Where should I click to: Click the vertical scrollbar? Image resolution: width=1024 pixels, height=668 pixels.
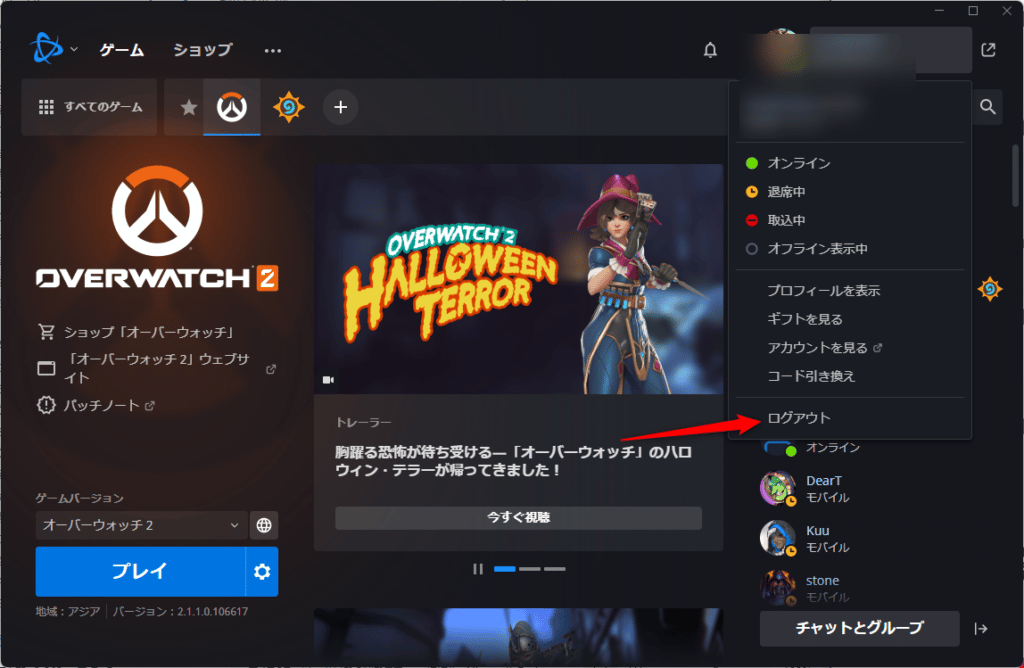point(1016,176)
